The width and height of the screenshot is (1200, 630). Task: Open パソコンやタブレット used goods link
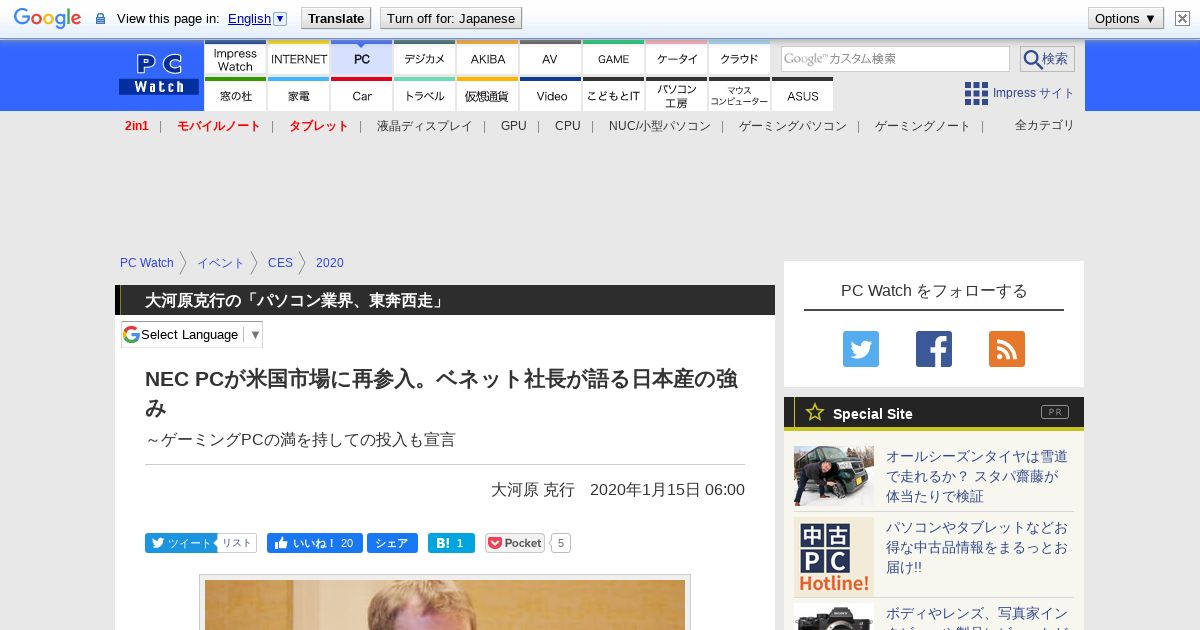tap(979, 547)
